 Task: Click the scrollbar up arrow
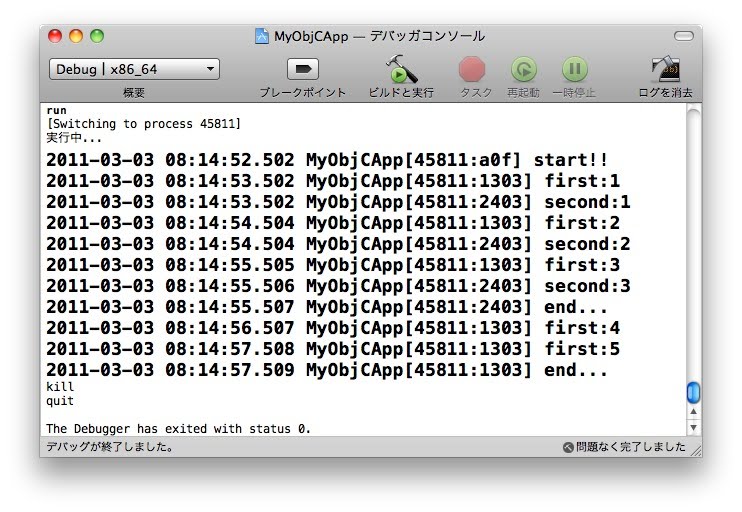(693, 412)
